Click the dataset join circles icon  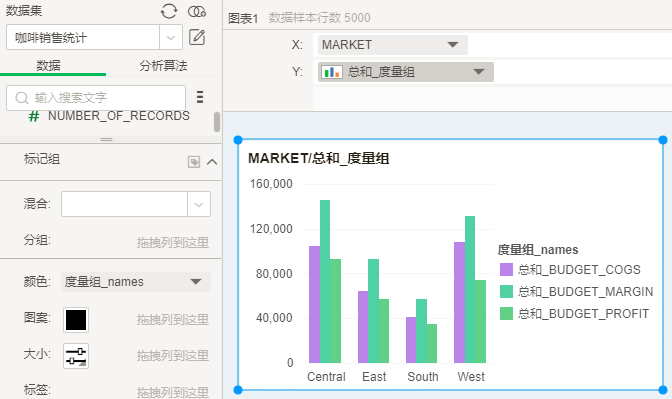coord(197,12)
